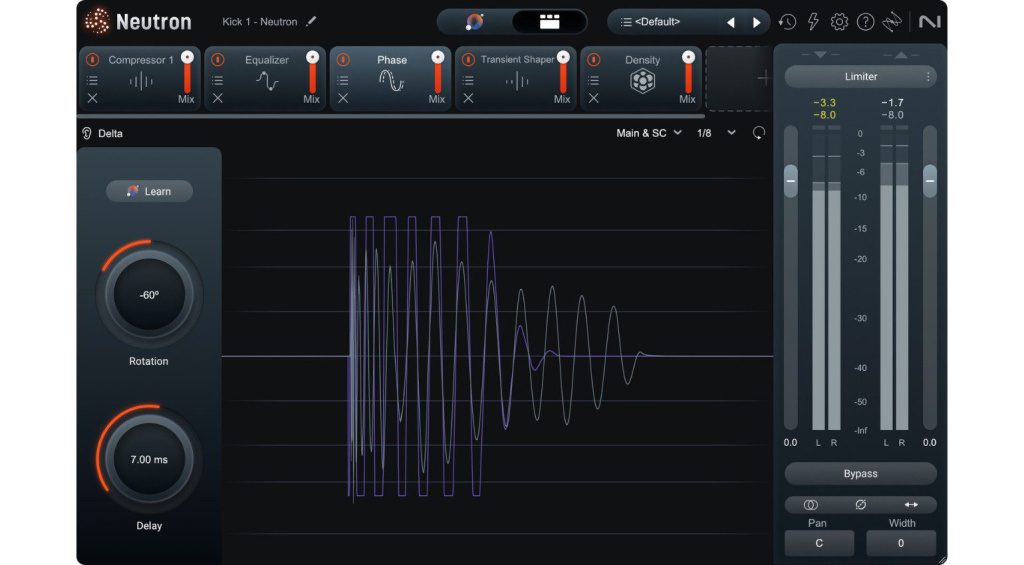Open the Assistant view icon
This screenshot has height=565, width=1024.
475,22
